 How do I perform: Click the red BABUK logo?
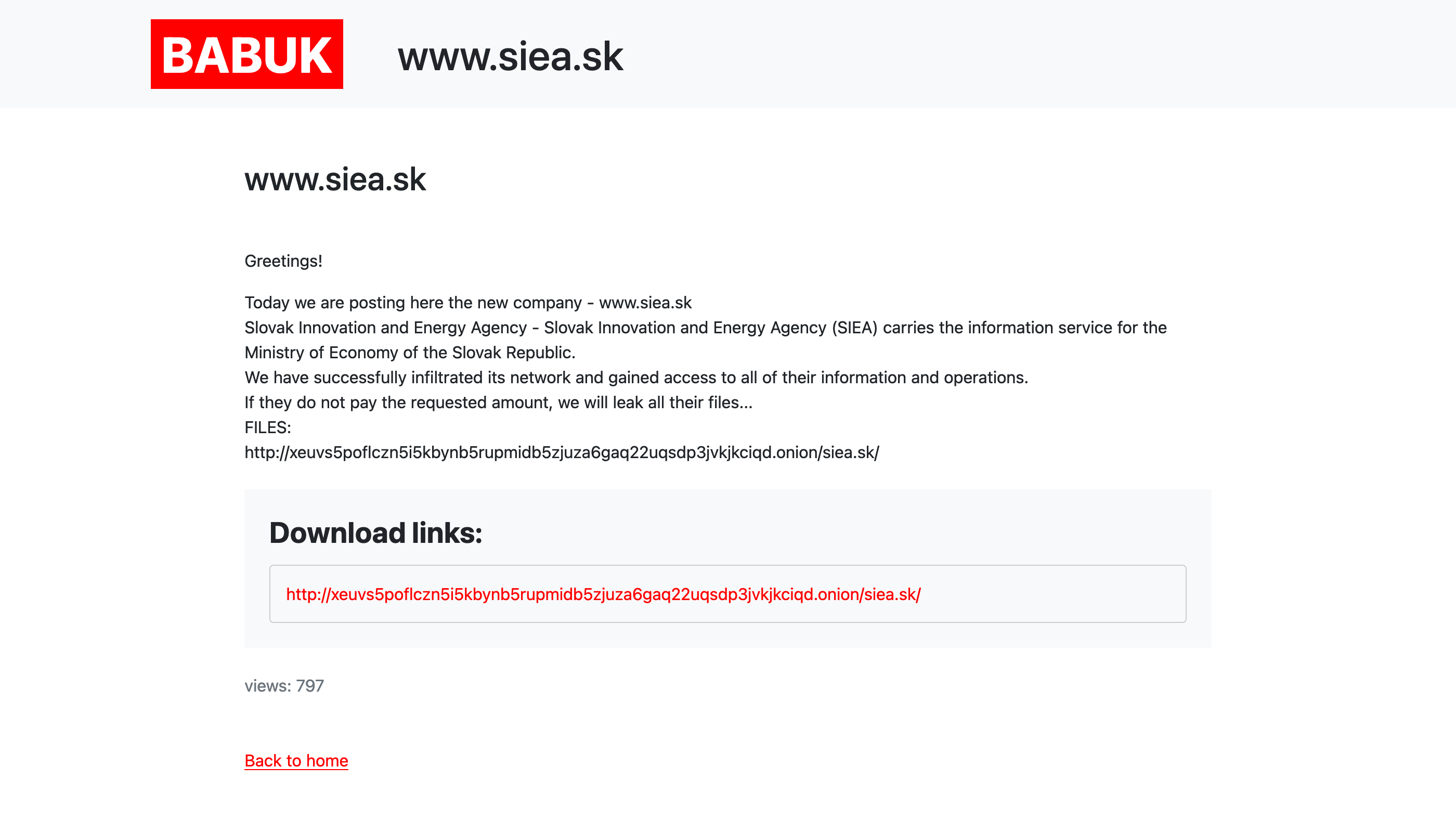(x=246, y=54)
